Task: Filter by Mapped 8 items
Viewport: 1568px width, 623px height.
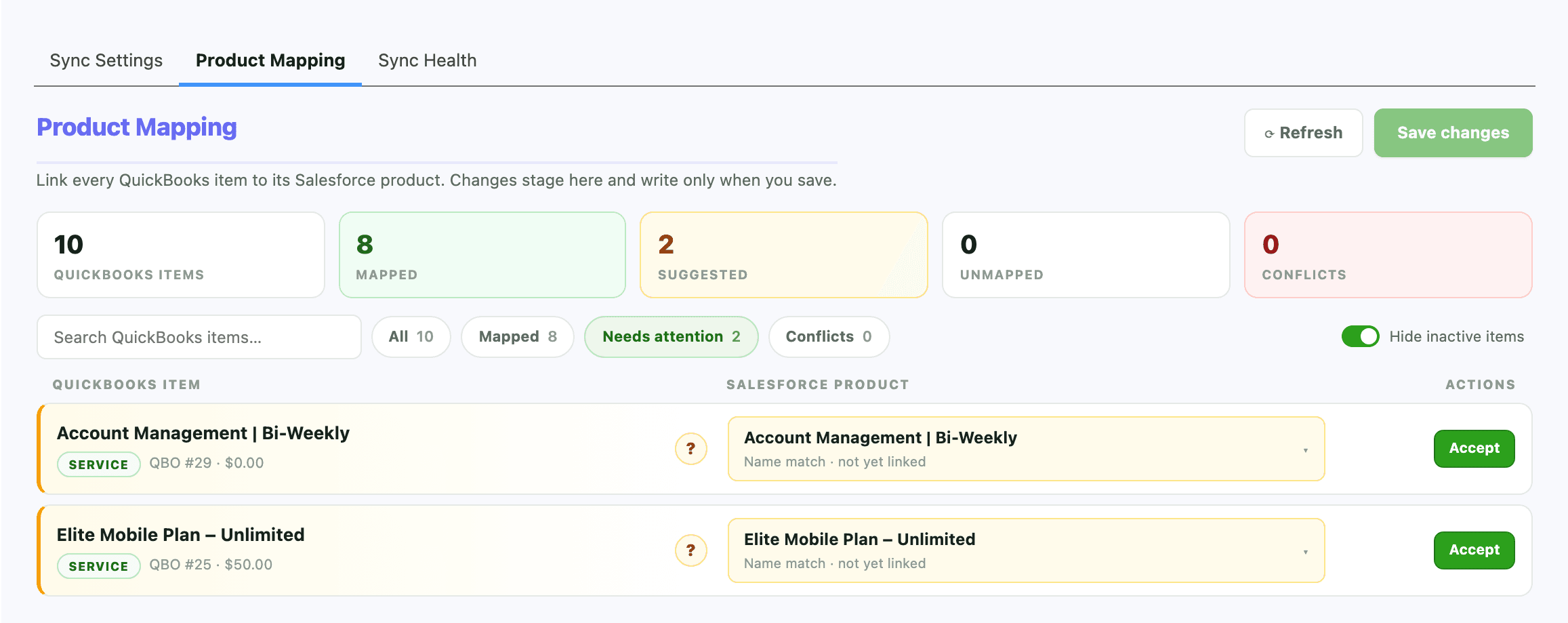Action: tap(518, 337)
